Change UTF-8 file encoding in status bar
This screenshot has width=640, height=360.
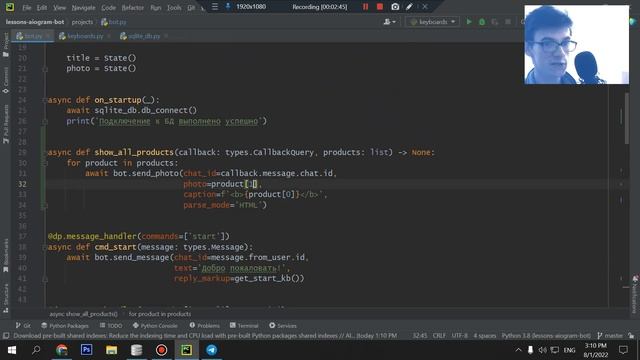coord(460,336)
